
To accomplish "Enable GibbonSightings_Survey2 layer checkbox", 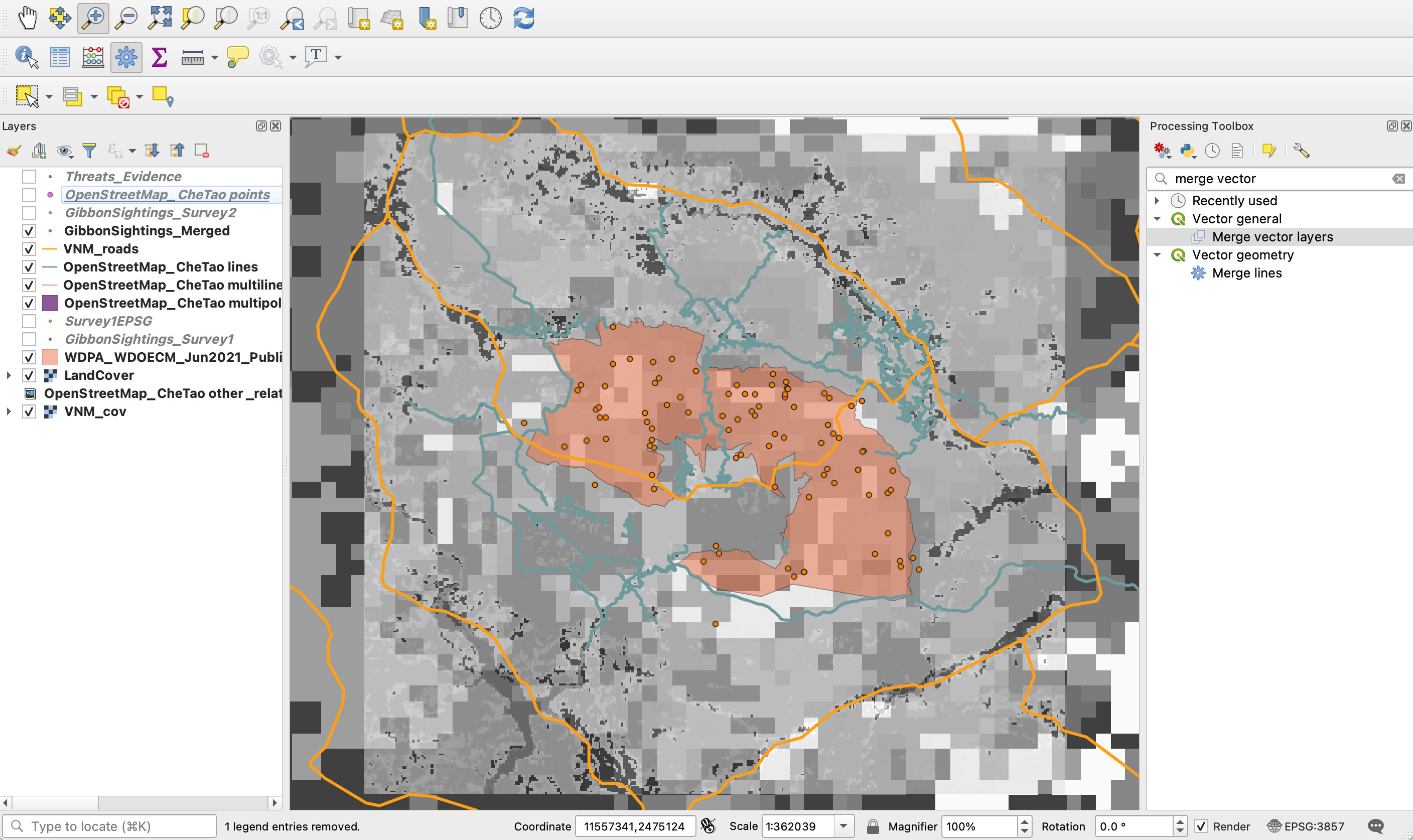I will [x=29, y=213].
